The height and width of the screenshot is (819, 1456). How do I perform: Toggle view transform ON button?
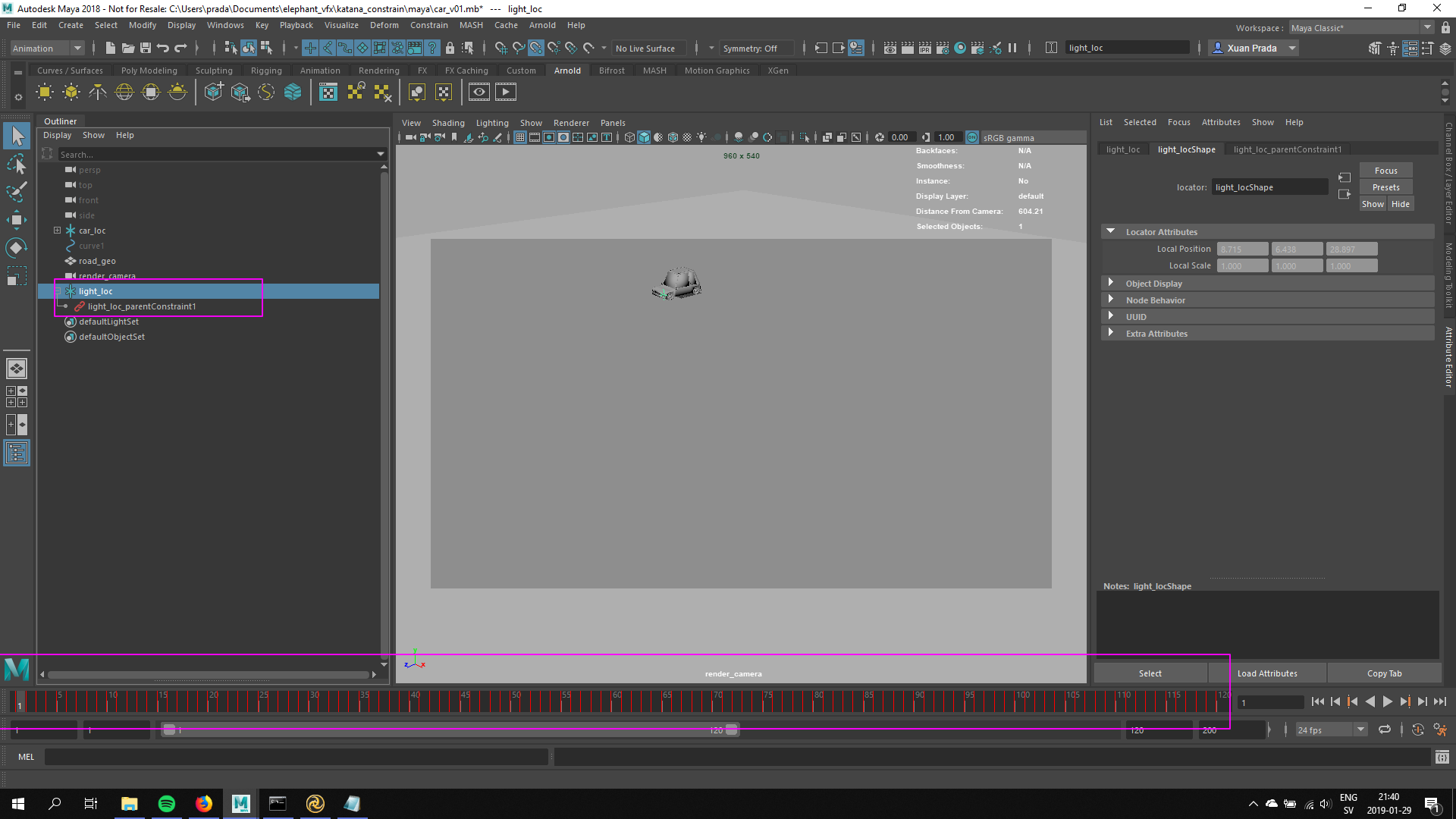point(972,137)
